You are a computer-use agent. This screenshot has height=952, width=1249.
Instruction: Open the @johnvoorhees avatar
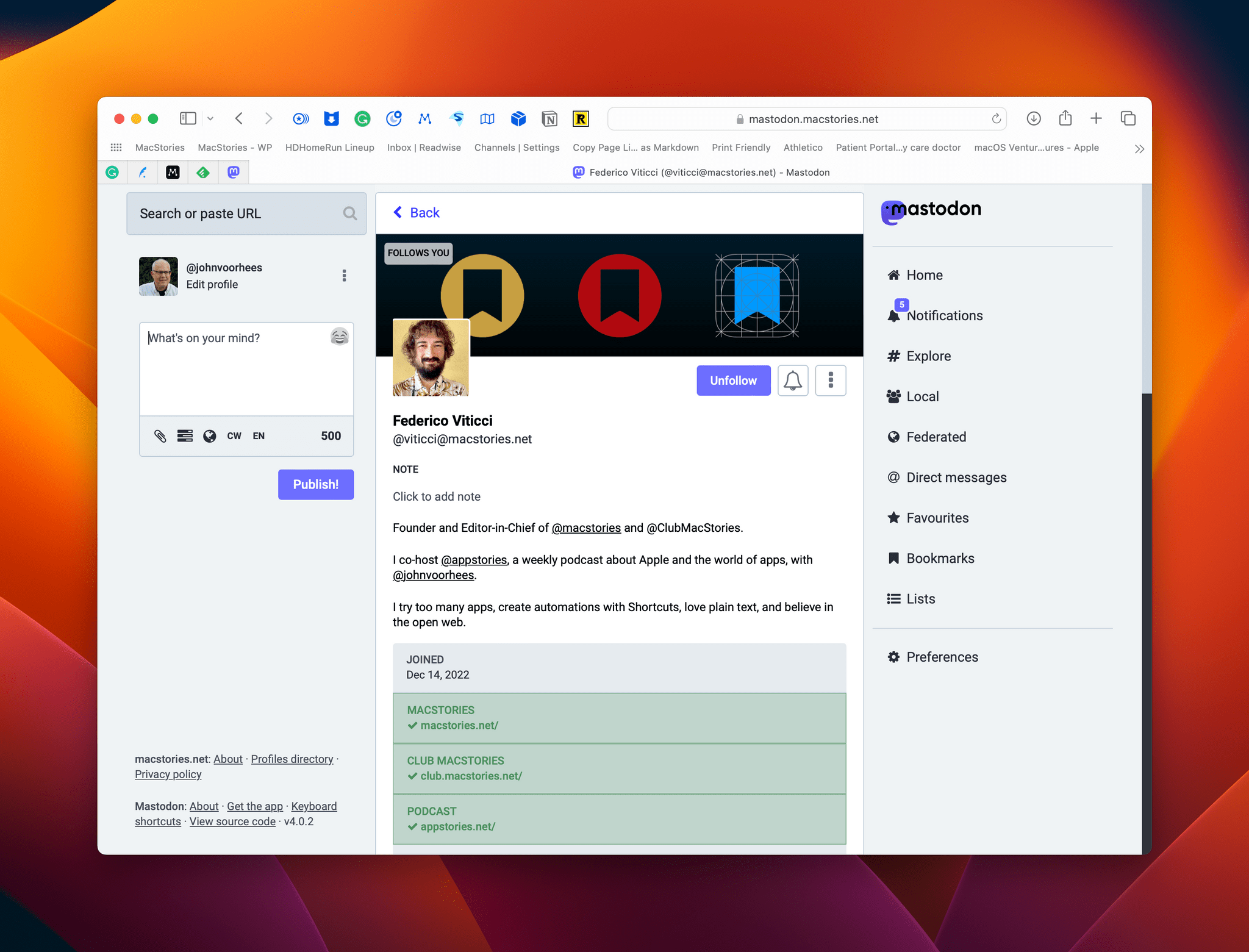tap(159, 276)
